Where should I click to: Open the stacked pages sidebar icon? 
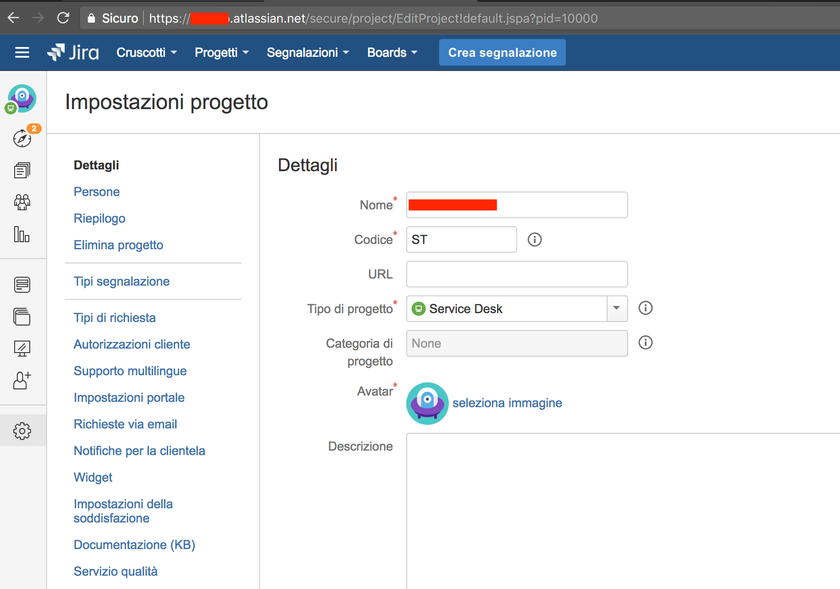[x=22, y=317]
